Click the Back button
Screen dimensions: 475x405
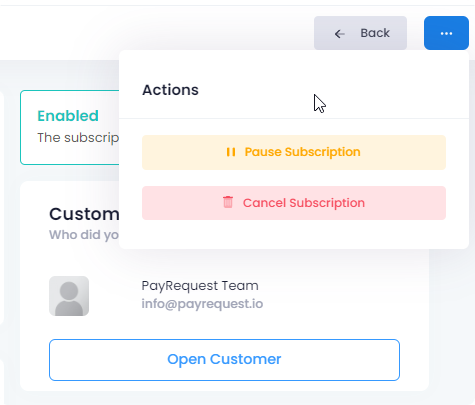pos(360,33)
